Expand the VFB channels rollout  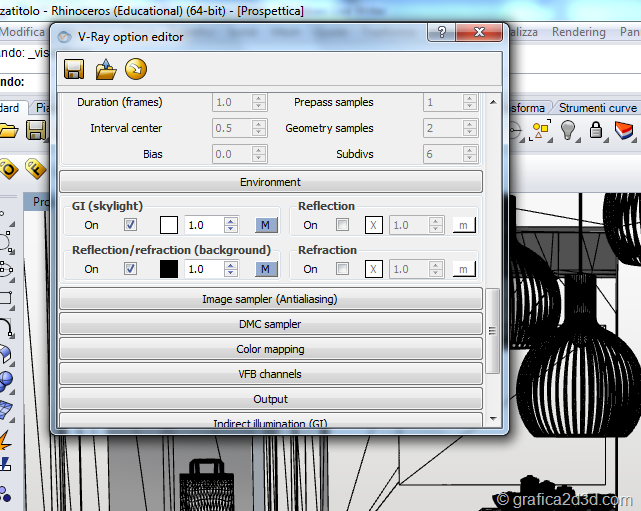271,374
